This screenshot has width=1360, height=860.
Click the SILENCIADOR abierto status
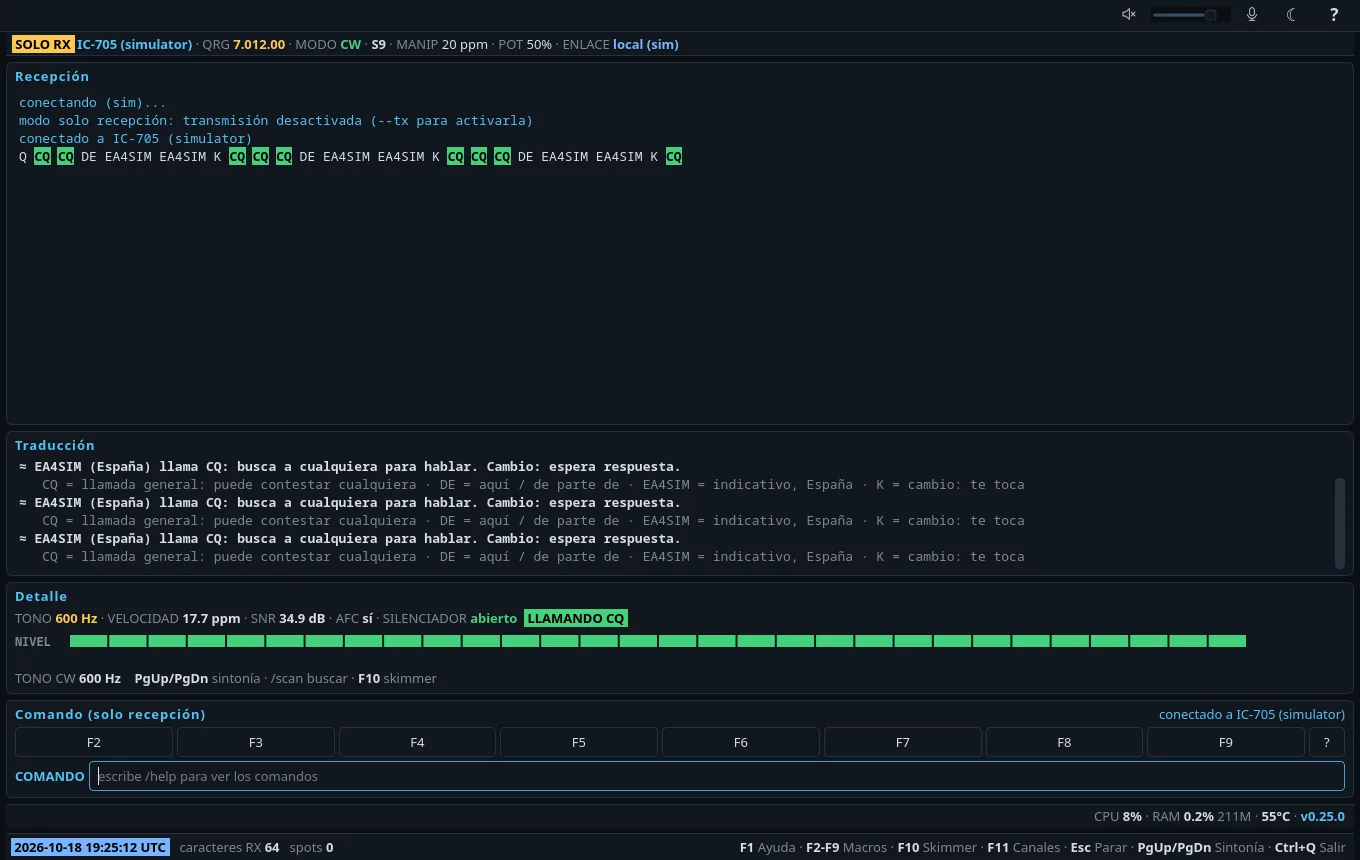click(x=450, y=618)
